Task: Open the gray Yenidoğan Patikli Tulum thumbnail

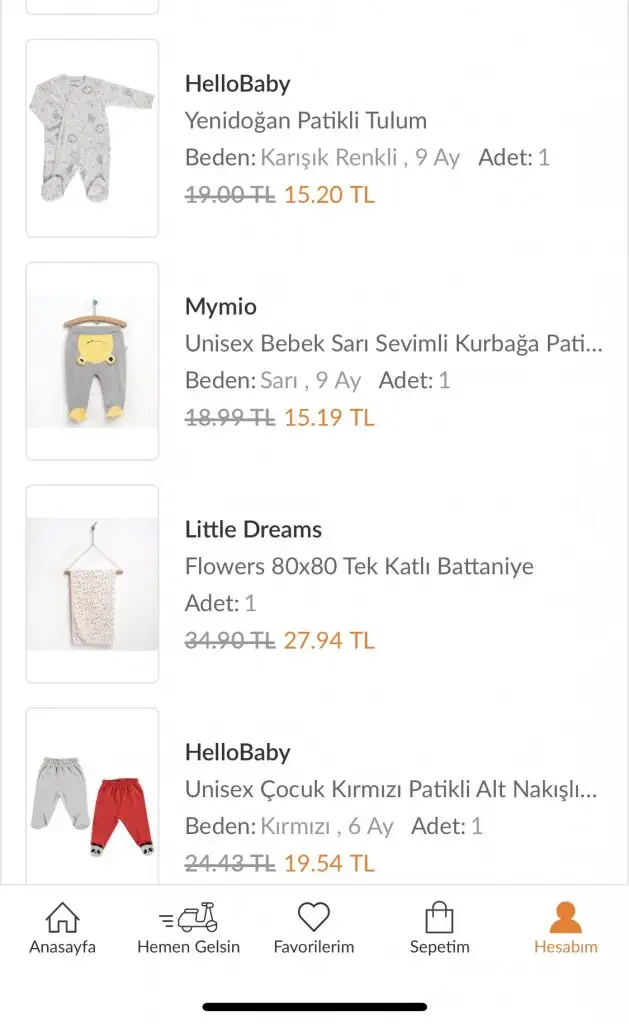Action: pyautogui.click(x=92, y=138)
